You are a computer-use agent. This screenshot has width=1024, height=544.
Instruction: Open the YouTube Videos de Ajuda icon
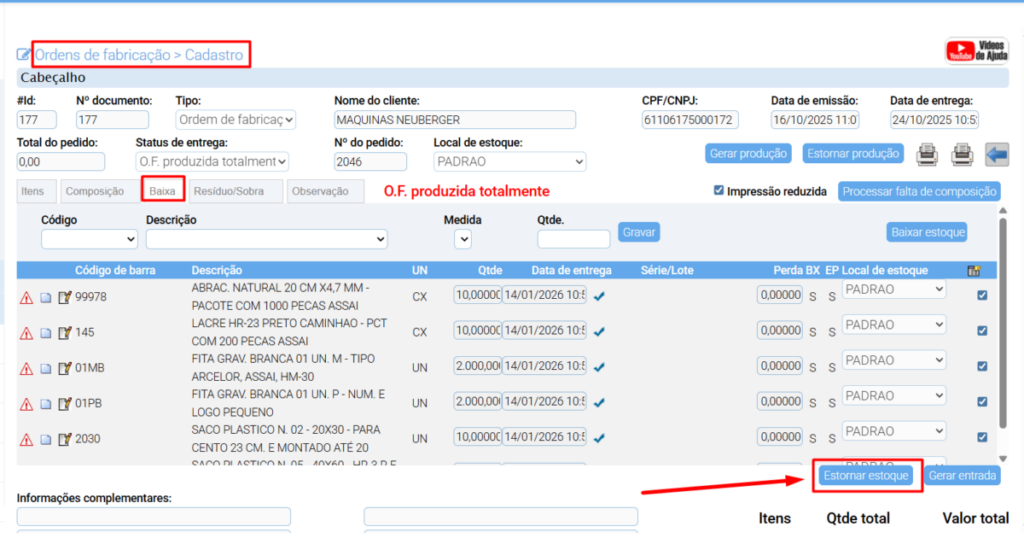pyautogui.click(x=977, y=51)
